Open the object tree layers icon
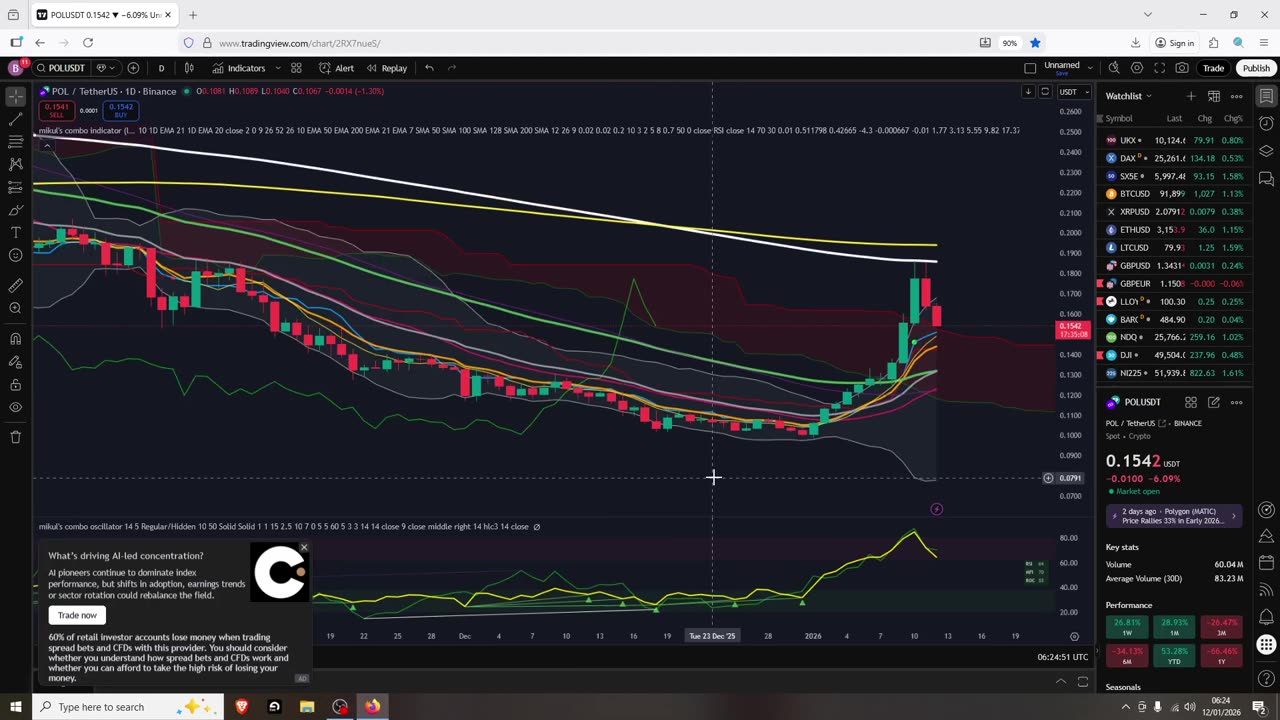This screenshot has height=720, width=1280. pyautogui.click(x=1266, y=151)
